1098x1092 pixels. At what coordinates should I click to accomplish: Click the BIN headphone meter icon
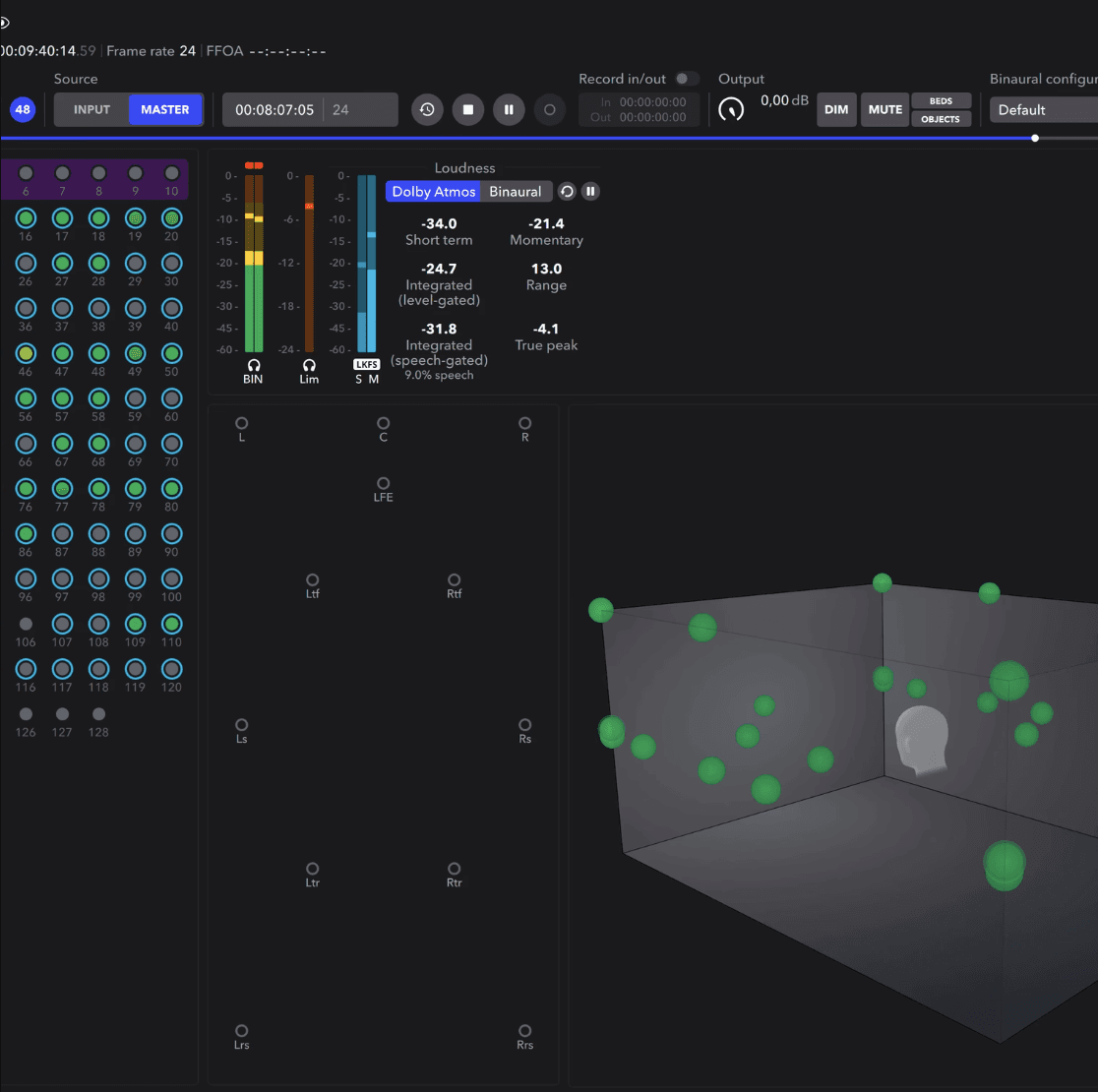[254, 365]
